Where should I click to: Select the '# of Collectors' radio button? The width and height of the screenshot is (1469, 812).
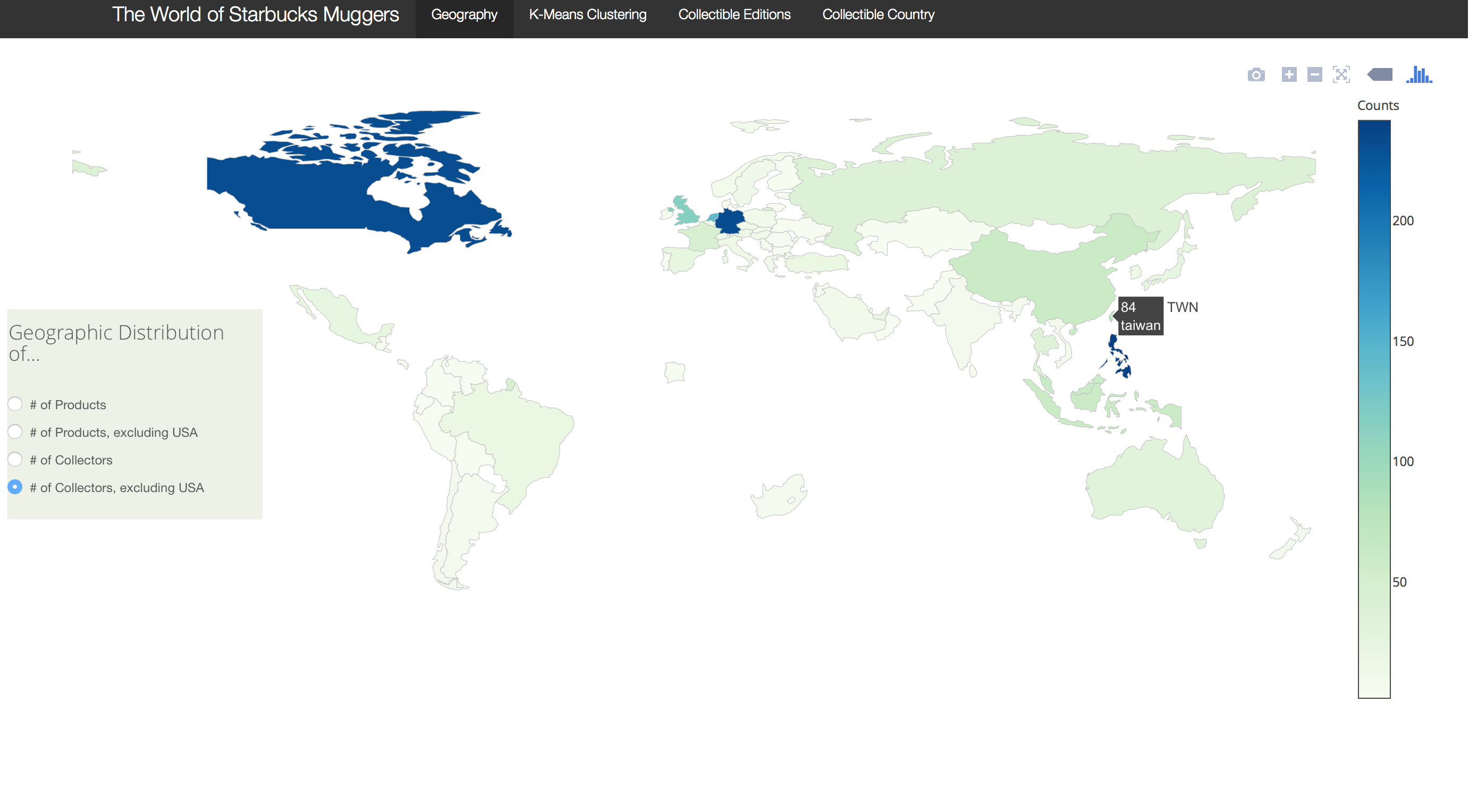15,460
